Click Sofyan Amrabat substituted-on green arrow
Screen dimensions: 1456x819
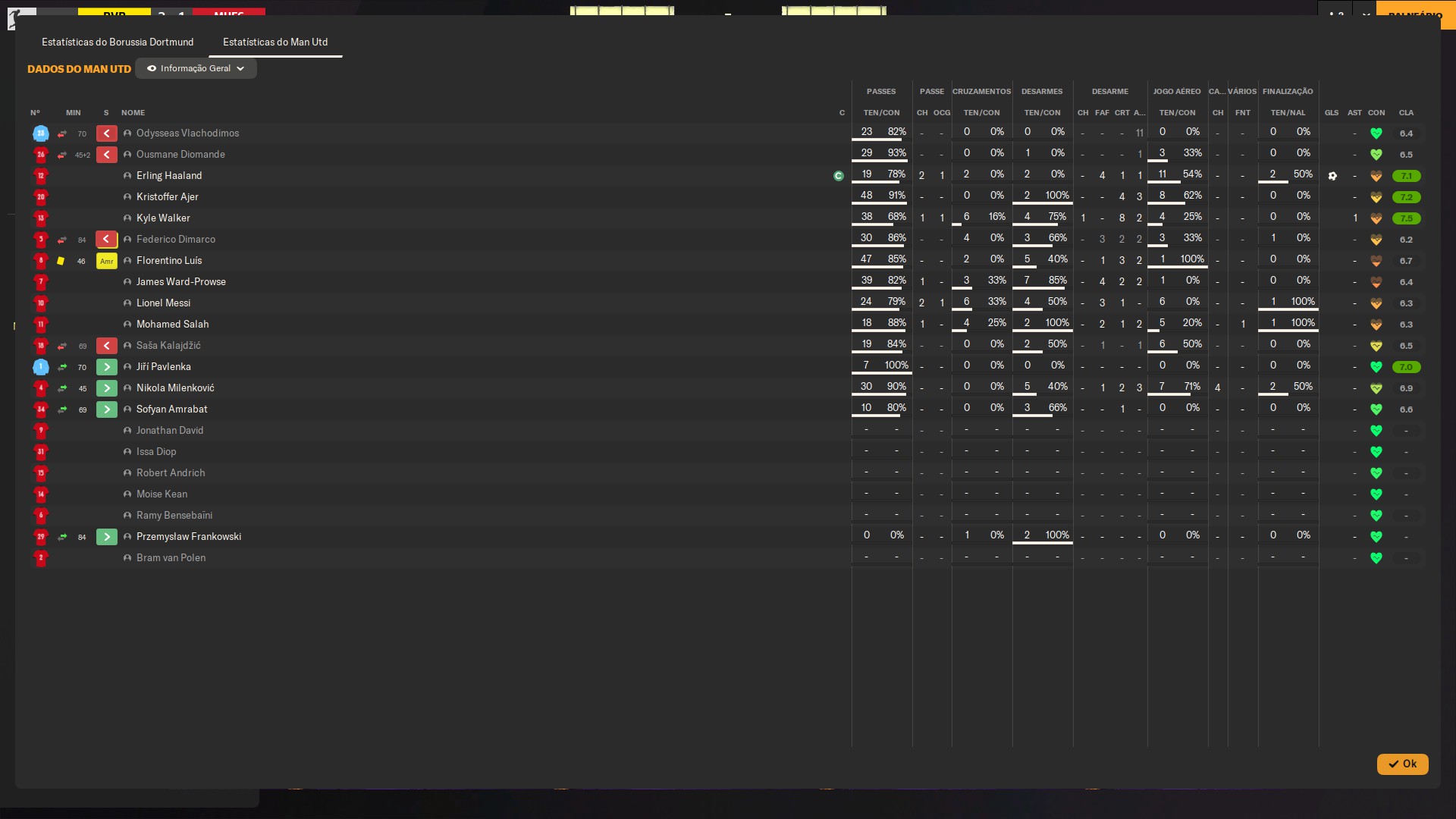(x=107, y=409)
